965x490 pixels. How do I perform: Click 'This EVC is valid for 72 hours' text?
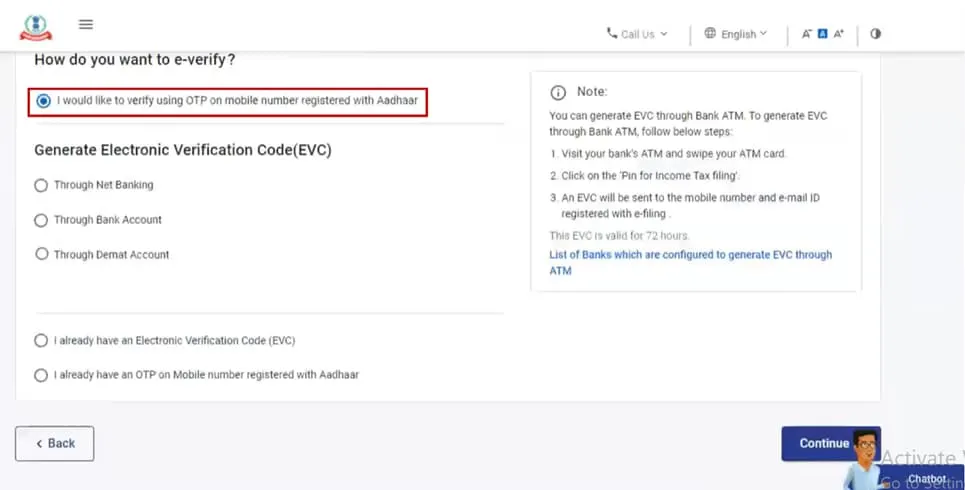[x=619, y=236]
